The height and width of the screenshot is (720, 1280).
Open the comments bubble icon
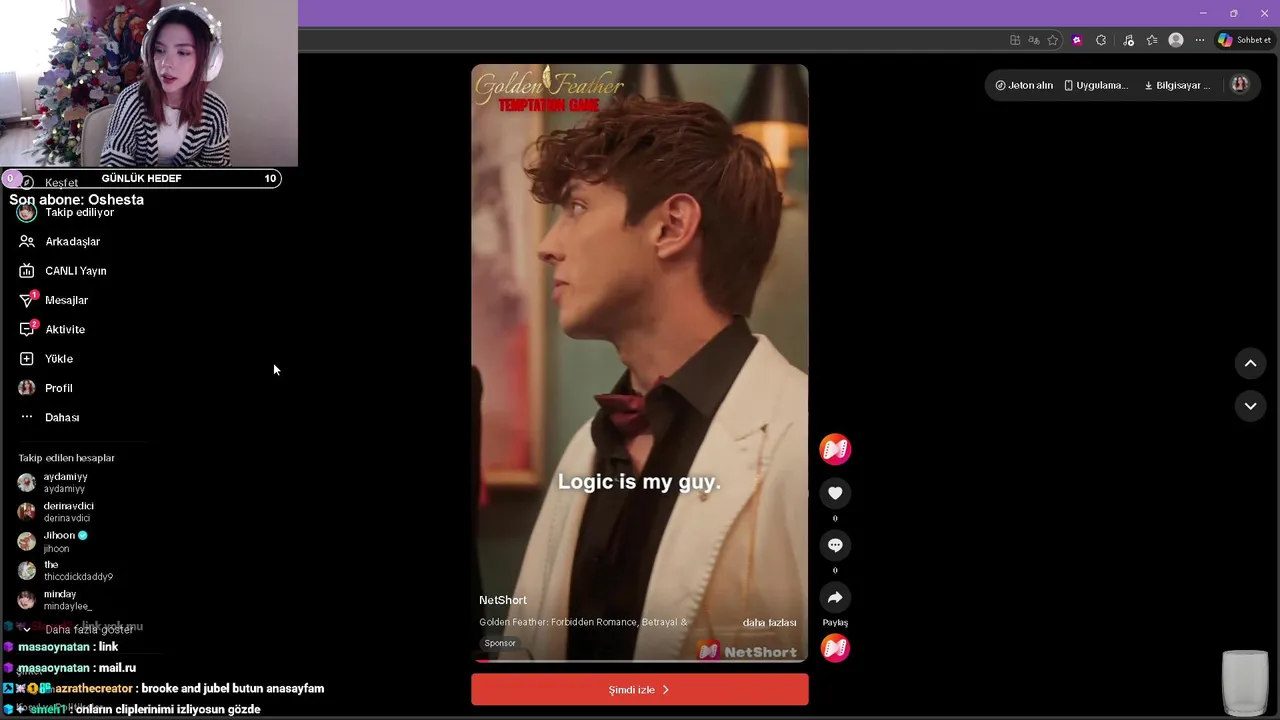[x=835, y=545]
